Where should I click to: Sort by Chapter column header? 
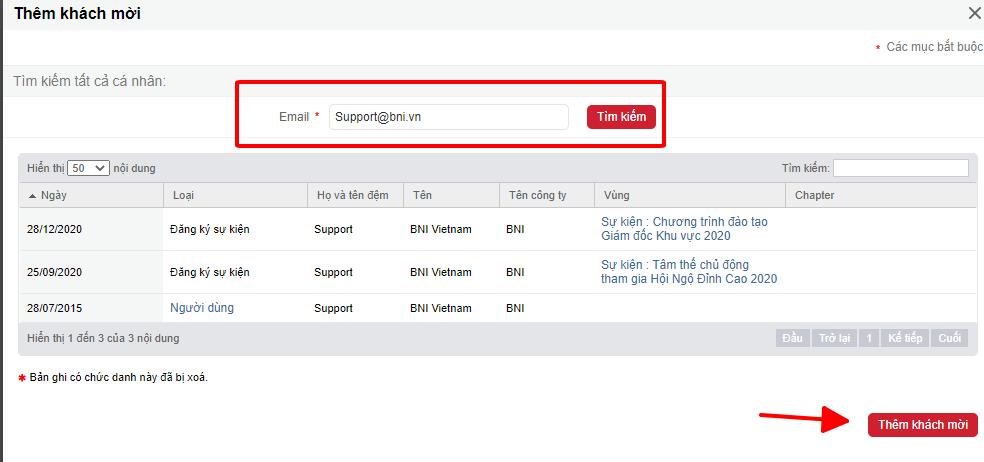point(881,195)
